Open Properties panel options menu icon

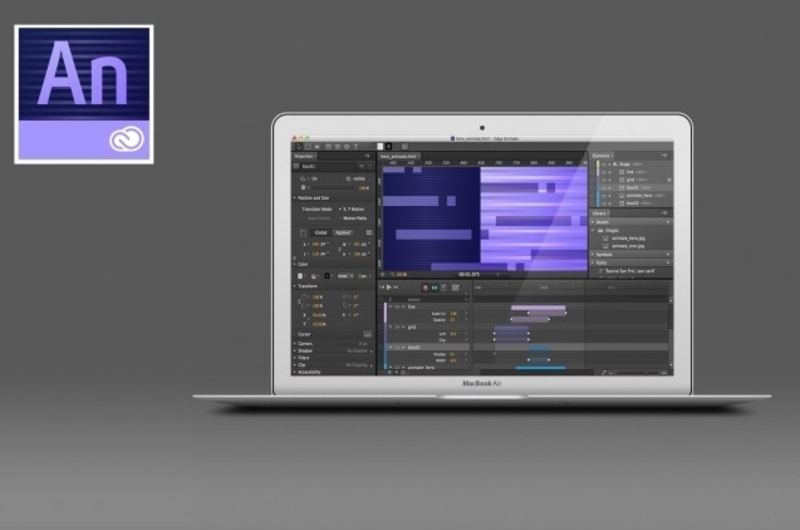click(x=366, y=156)
